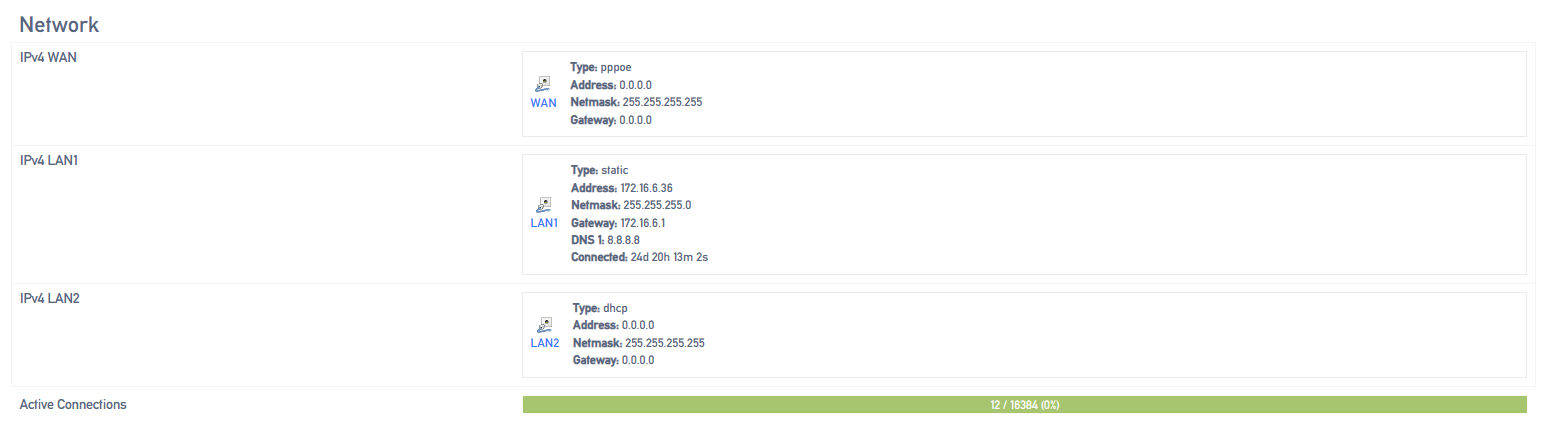Viewport: 1547px width, 432px height.
Task: Click the LAN1 netmask 255.255.255.0
Action: point(656,205)
